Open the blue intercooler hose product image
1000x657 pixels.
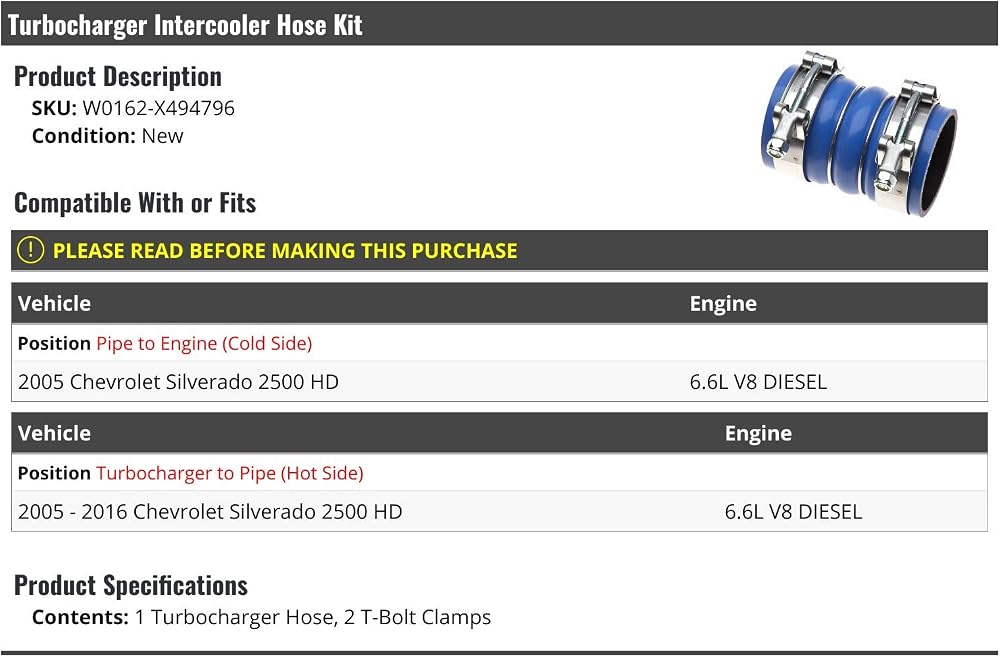pos(859,132)
